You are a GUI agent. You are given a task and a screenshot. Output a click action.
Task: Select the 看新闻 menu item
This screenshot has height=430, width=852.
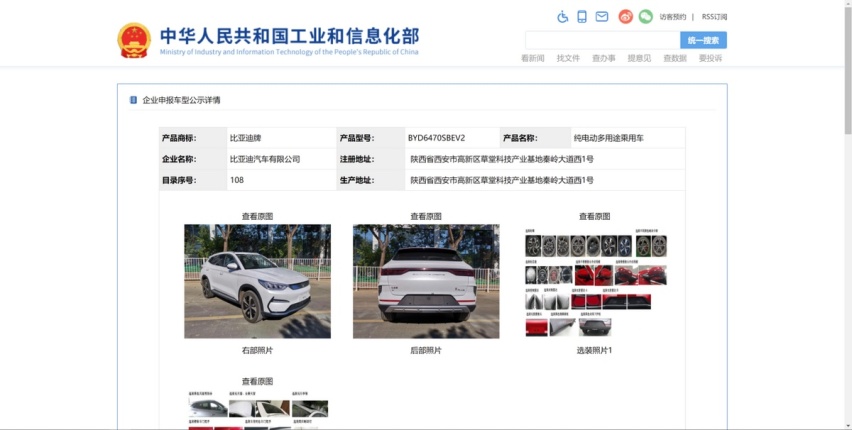pyautogui.click(x=532, y=58)
